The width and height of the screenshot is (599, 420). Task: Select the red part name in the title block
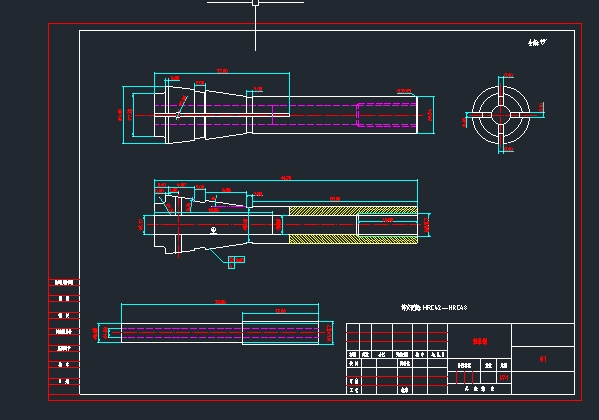(x=480, y=341)
